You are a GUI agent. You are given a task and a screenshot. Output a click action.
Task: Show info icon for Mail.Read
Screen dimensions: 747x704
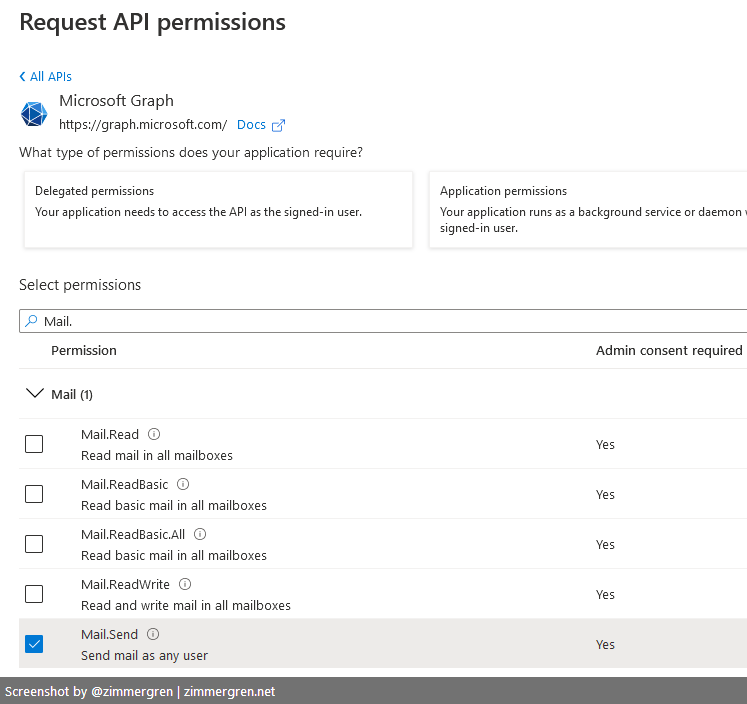(154, 434)
